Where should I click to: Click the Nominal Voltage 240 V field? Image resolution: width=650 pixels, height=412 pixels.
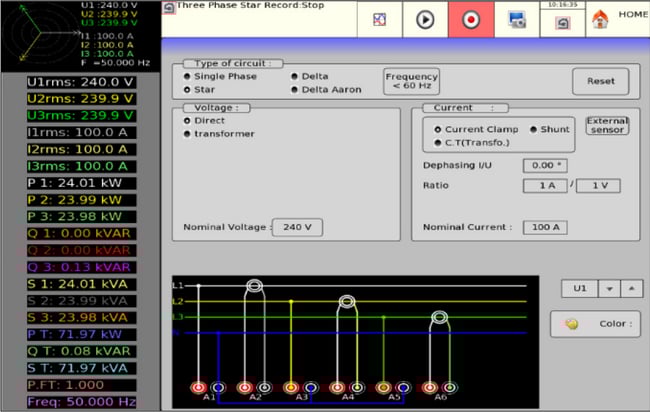pyautogui.click(x=297, y=227)
